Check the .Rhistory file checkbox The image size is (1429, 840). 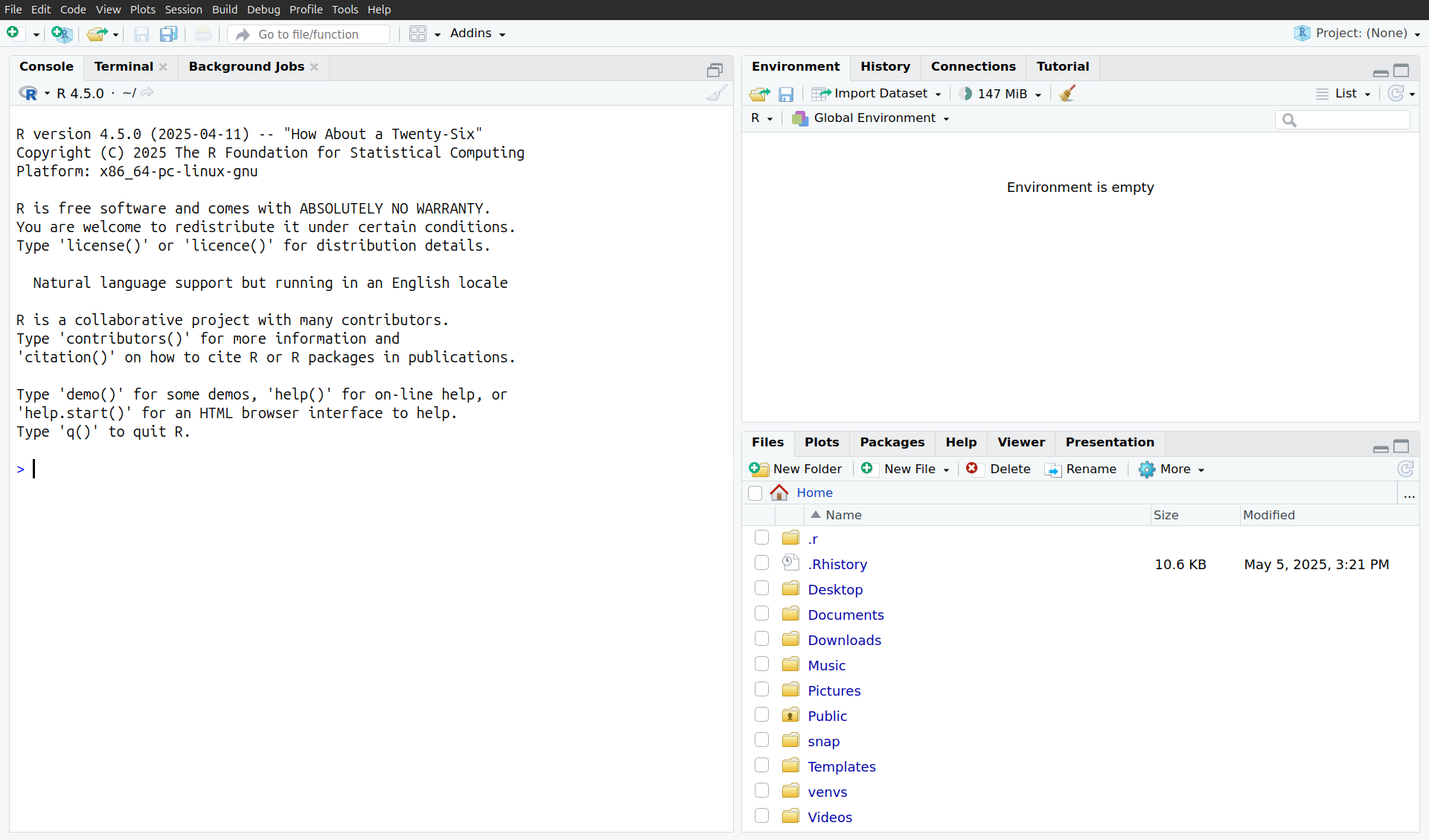tap(761, 562)
